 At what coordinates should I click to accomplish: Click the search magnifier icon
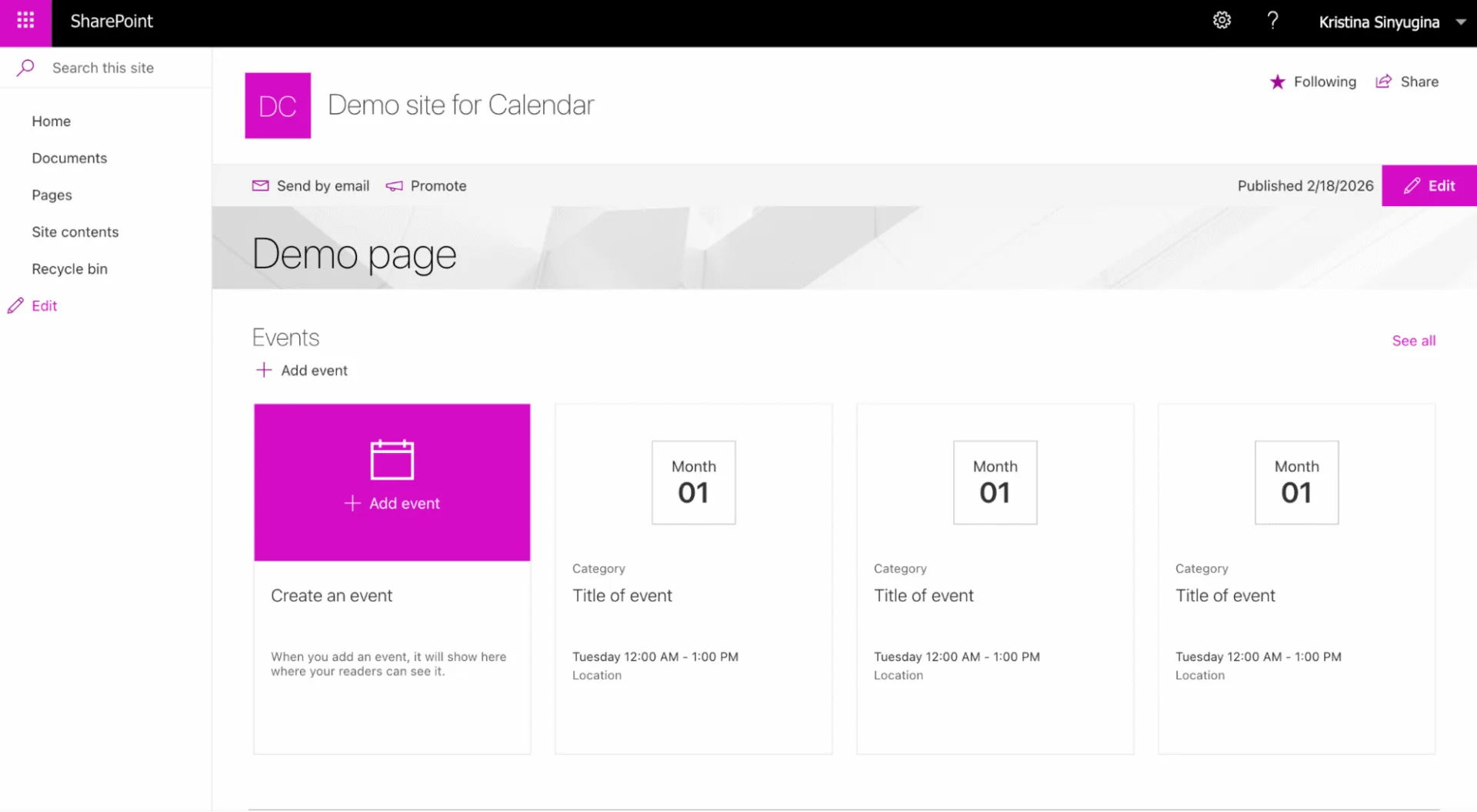point(25,68)
